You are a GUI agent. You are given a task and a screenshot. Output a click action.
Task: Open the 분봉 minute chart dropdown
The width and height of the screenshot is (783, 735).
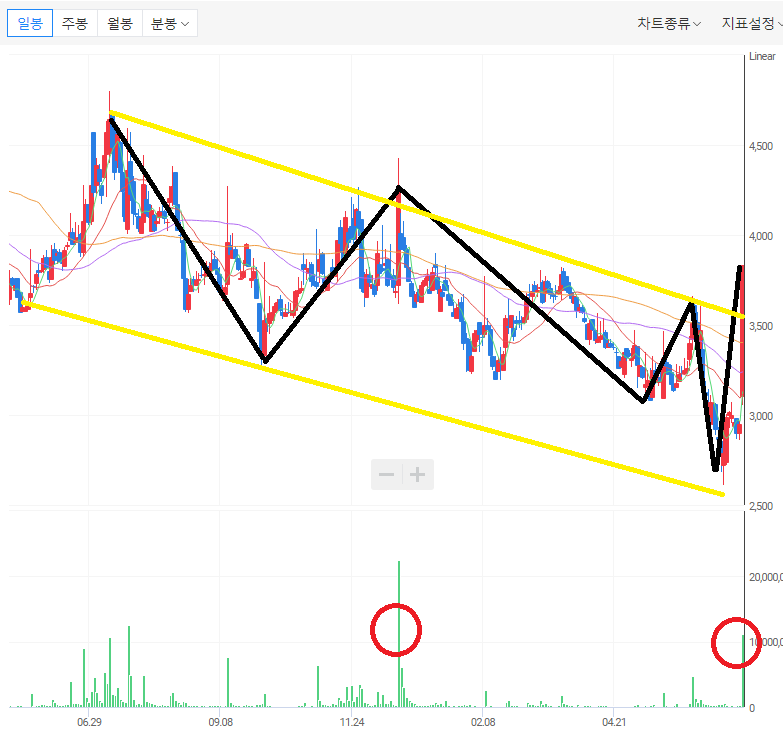170,23
